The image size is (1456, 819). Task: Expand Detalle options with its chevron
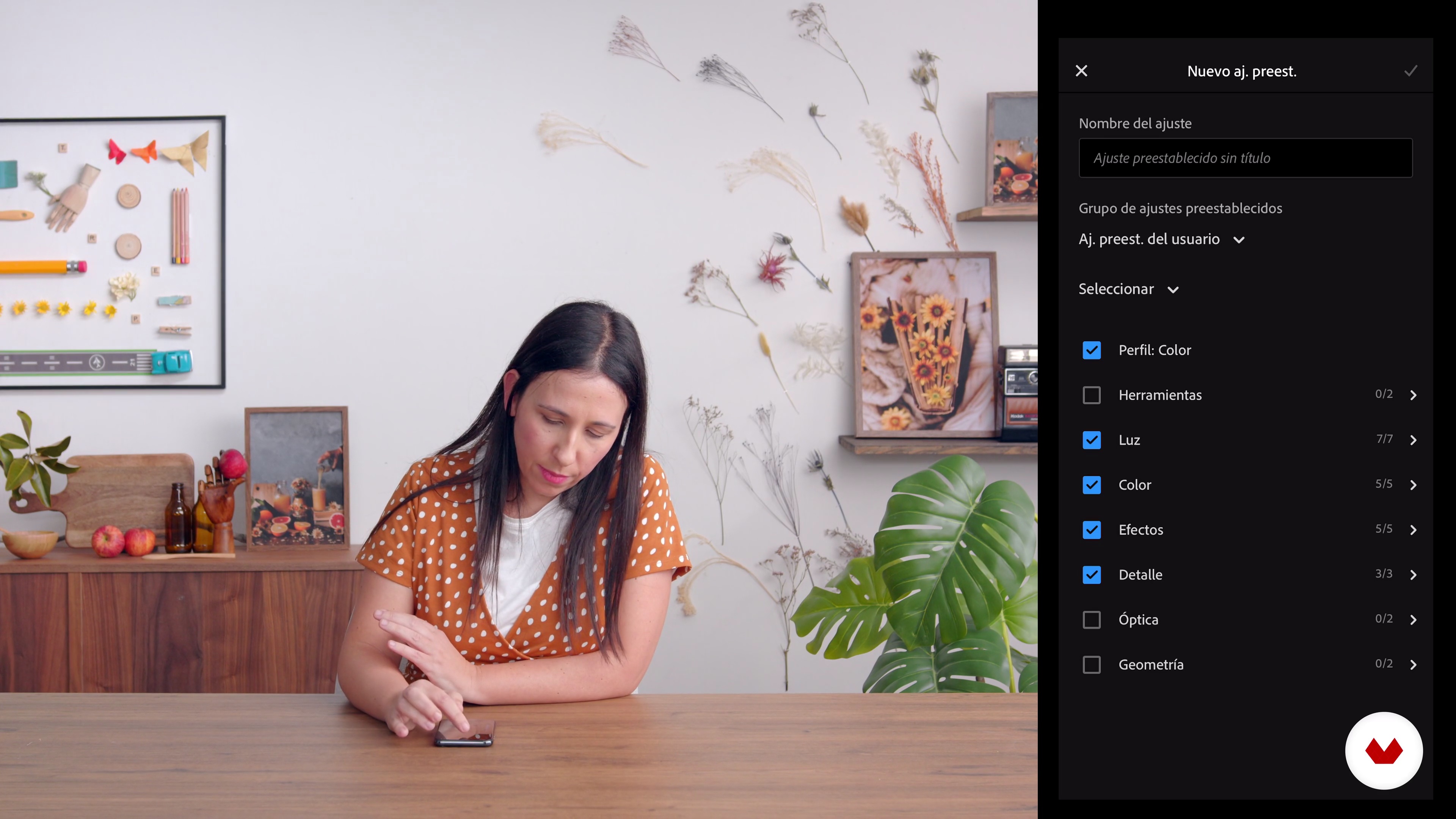coord(1413,575)
